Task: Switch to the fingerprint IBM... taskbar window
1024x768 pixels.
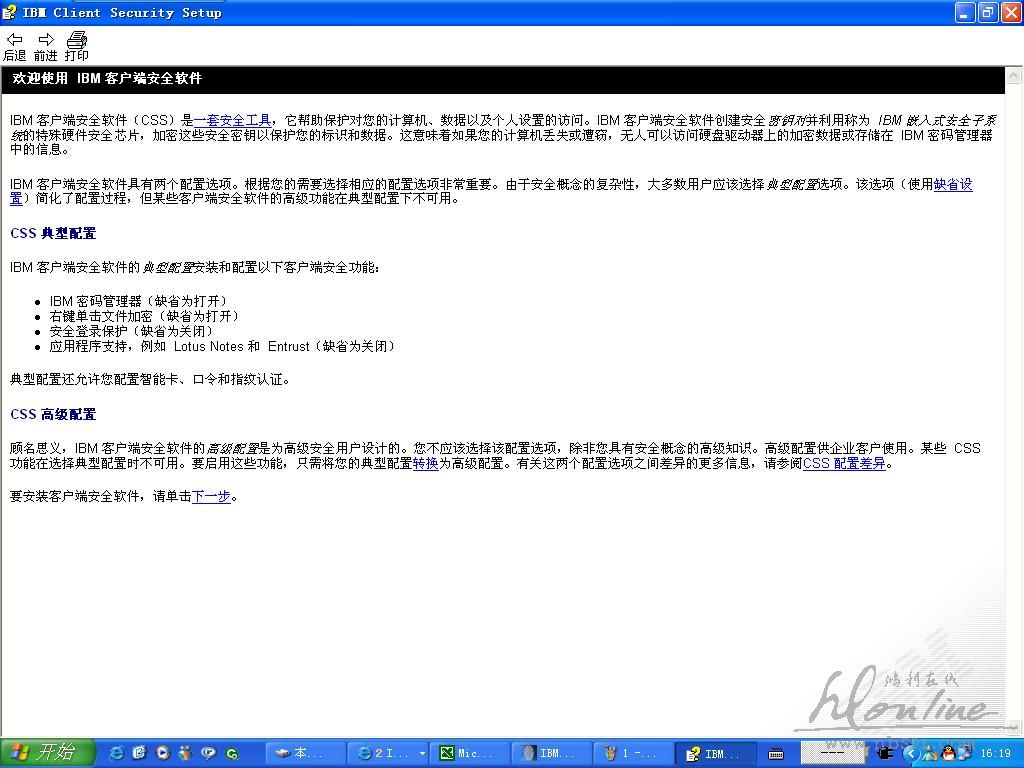Action: [551, 753]
